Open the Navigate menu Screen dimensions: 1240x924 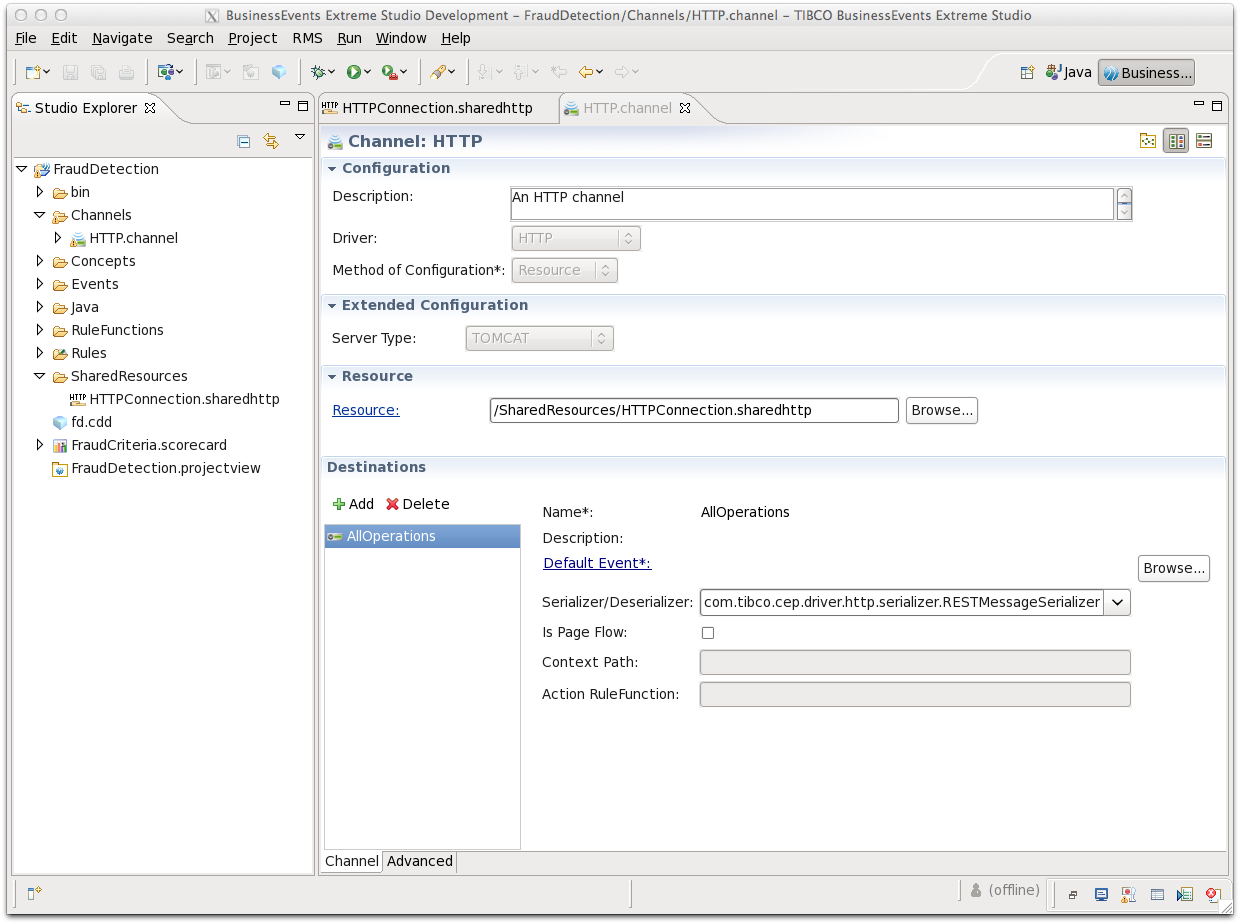122,38
